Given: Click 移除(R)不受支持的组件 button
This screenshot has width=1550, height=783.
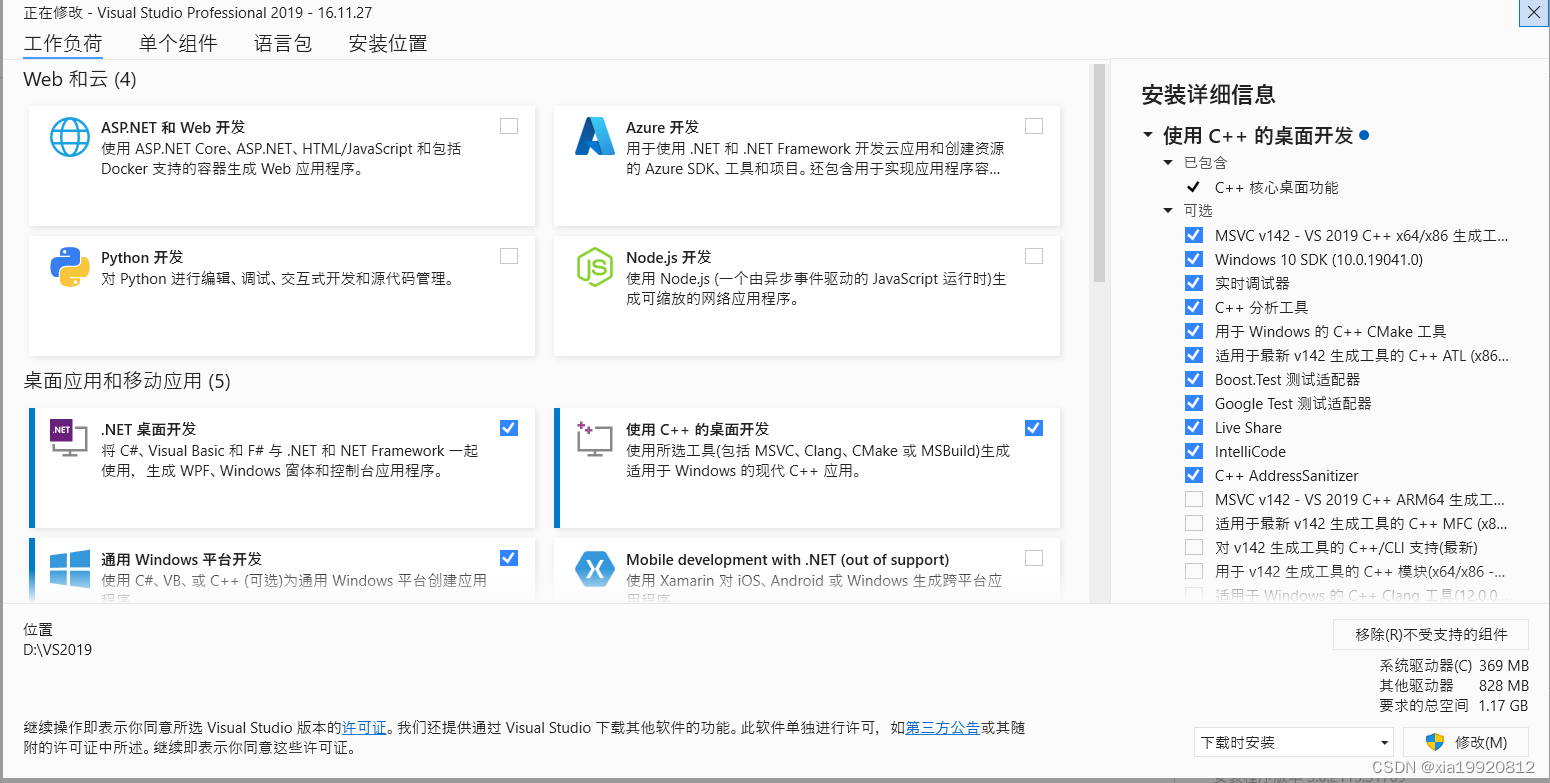Looking at the screenshot, I should (1431, 634).
